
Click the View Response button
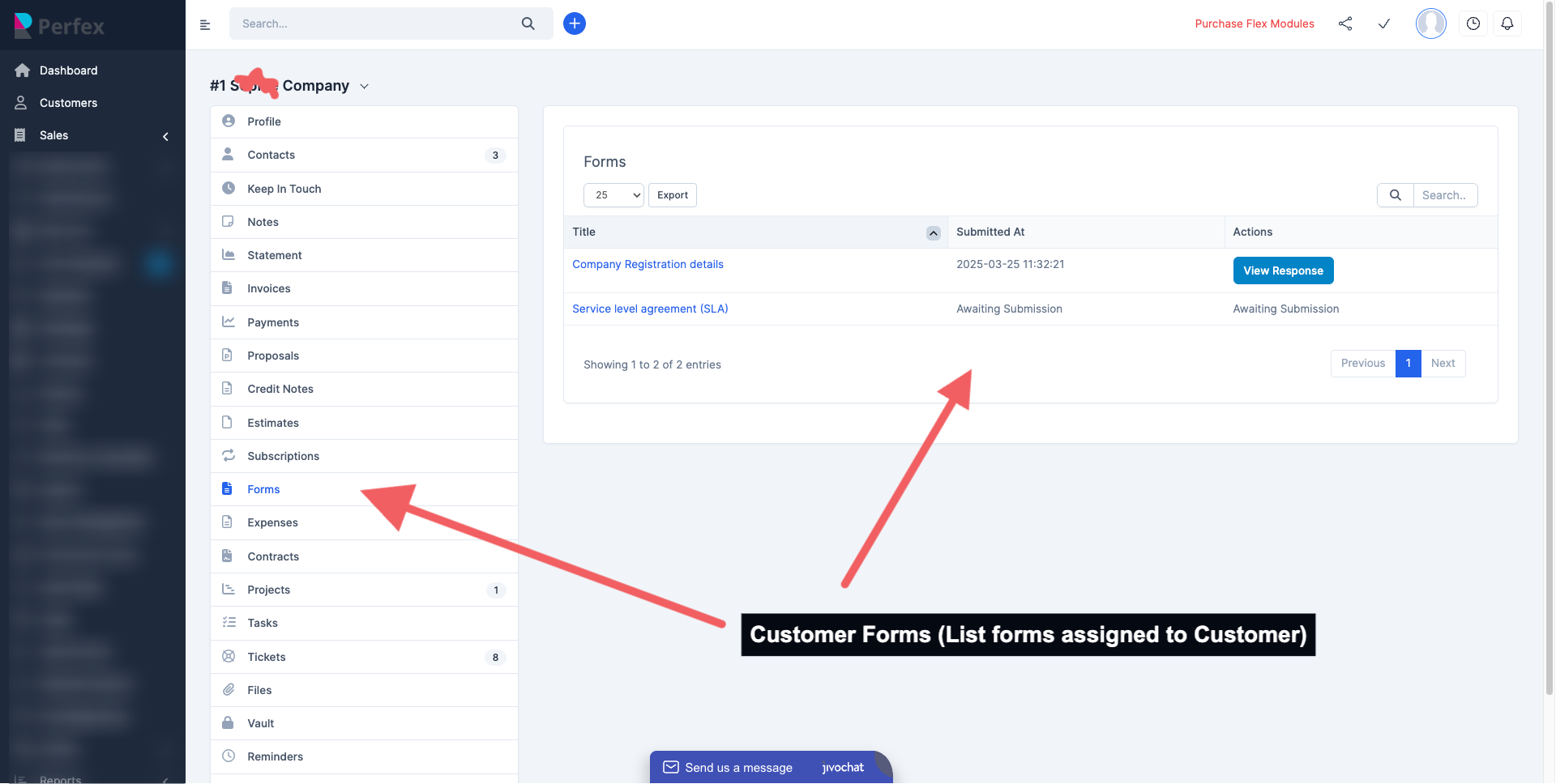pos(1283,271)
